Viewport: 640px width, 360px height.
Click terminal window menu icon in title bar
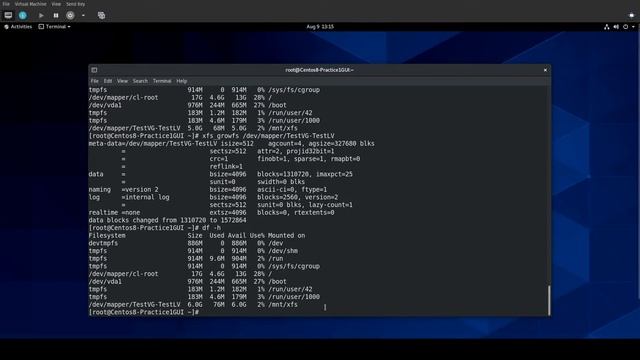point(94,70)
